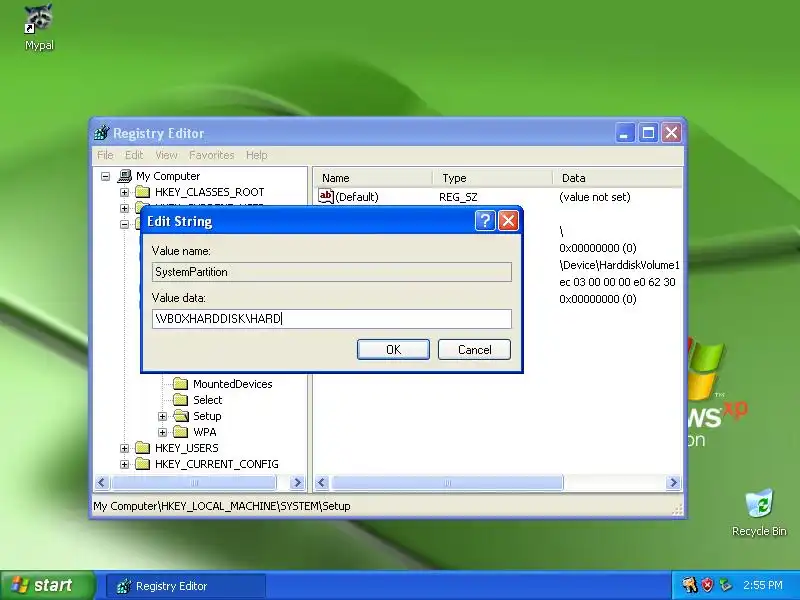Select the 'ec 03 00 00 00 e0 62 30' data
This screenshot has width=800, height=600.
point(617,282)
